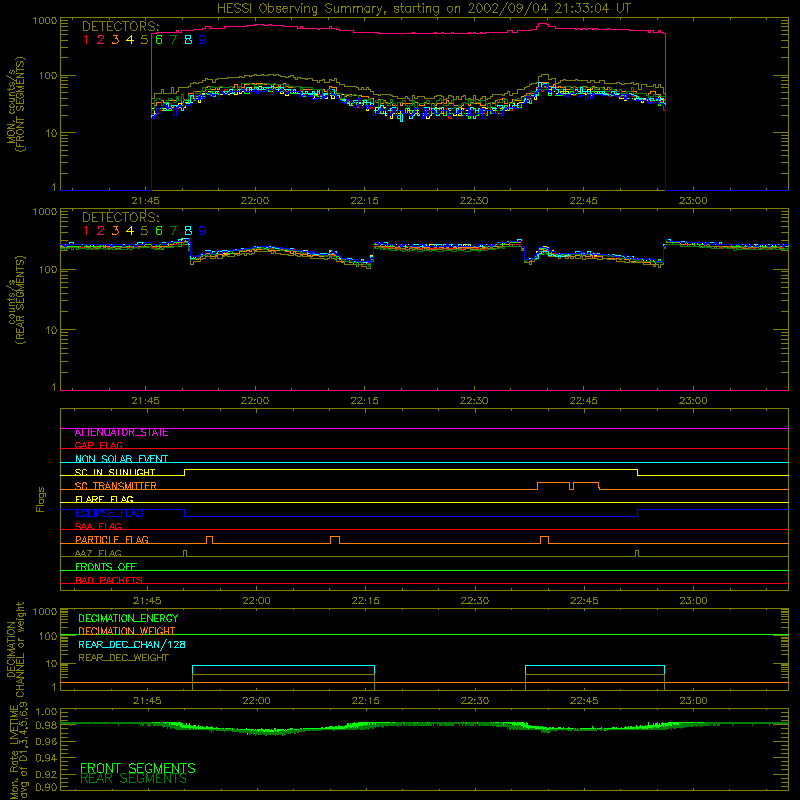
Task: Click the first cyan REAR_DEC_CHAN raised segment
Action: [x=283, y=666]
